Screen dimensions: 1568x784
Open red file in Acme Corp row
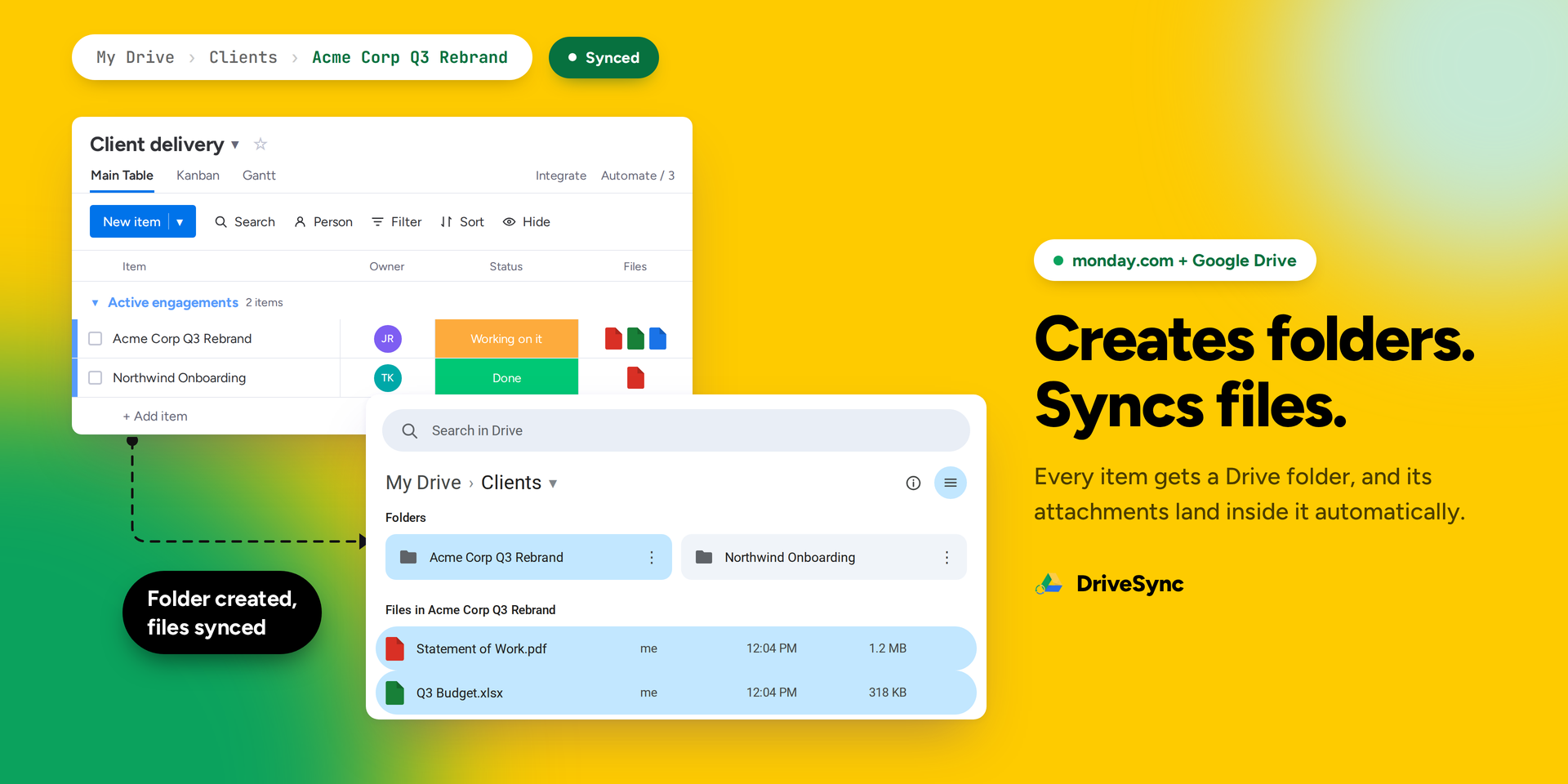tap(613, 339)
